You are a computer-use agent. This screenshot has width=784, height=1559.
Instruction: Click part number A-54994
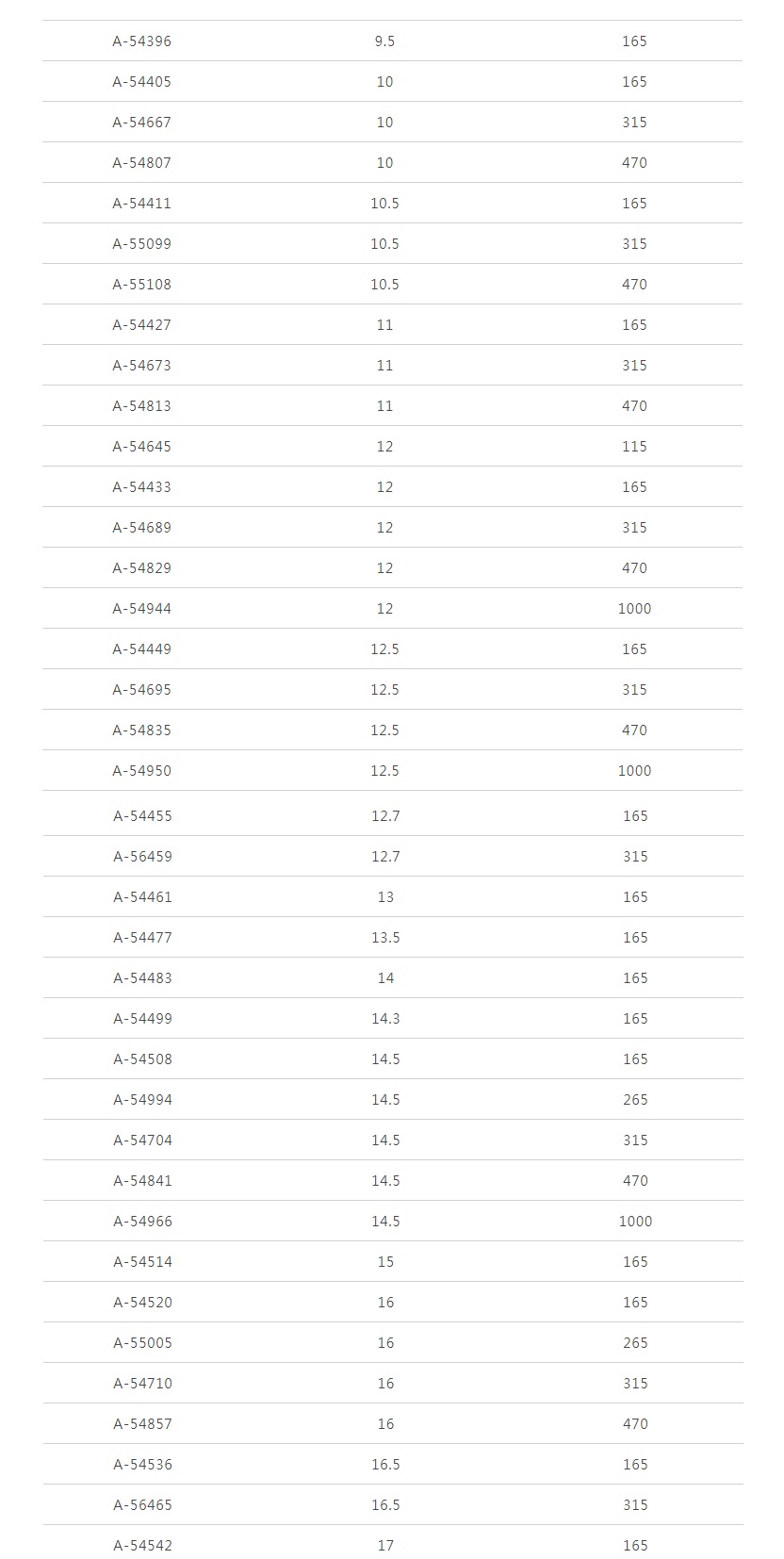coord(143,1100)
